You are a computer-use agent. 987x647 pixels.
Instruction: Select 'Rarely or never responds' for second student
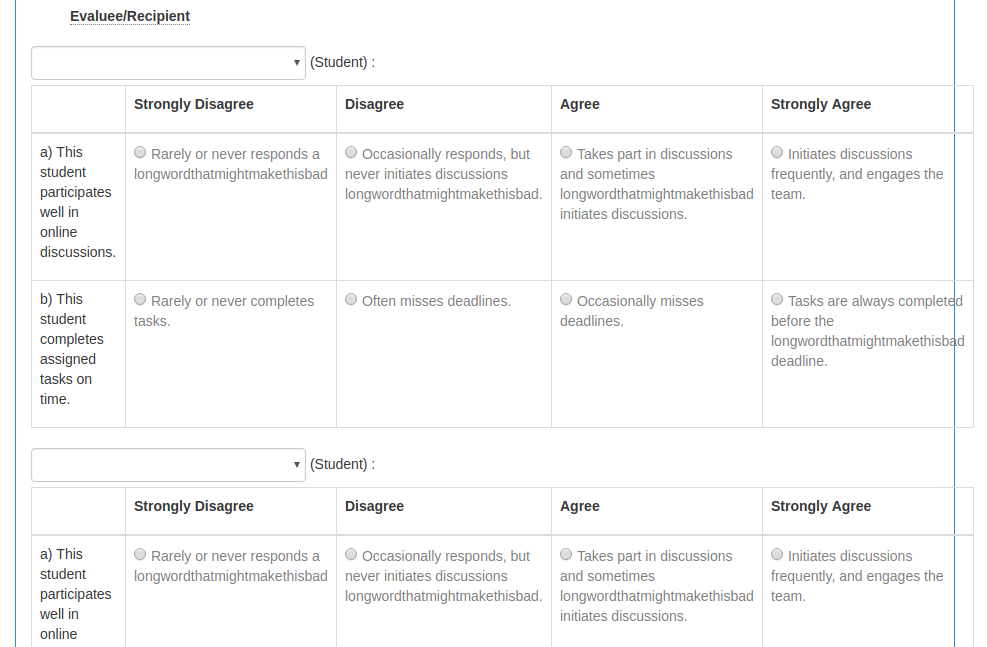(x=140, y=554)
